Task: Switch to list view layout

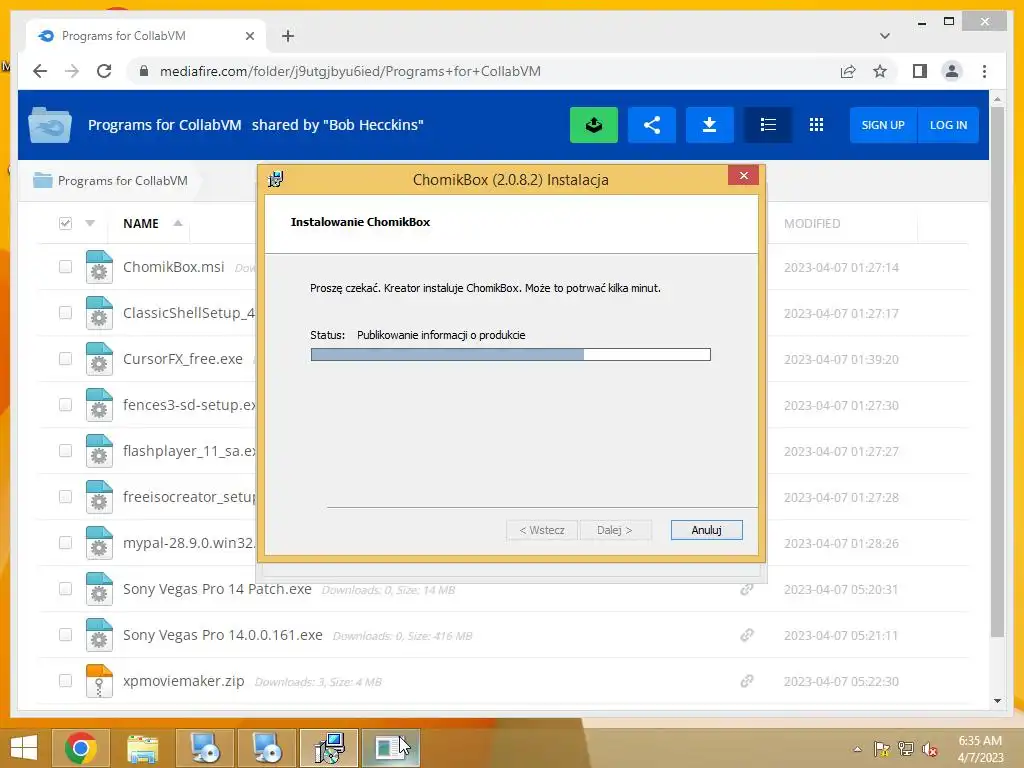Action: [768, 125]
